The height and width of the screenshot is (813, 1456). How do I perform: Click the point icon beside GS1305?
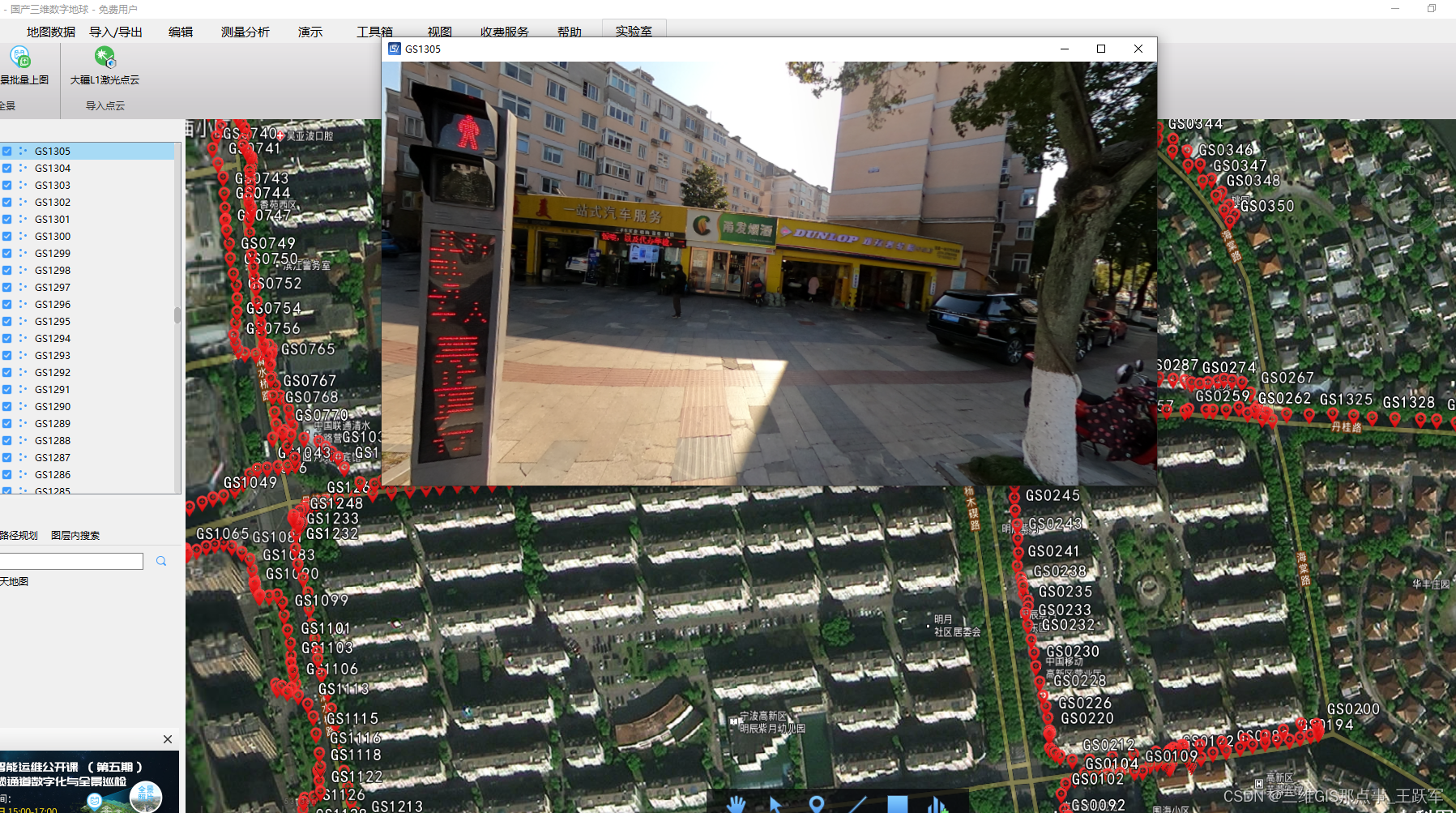[23, 152]
